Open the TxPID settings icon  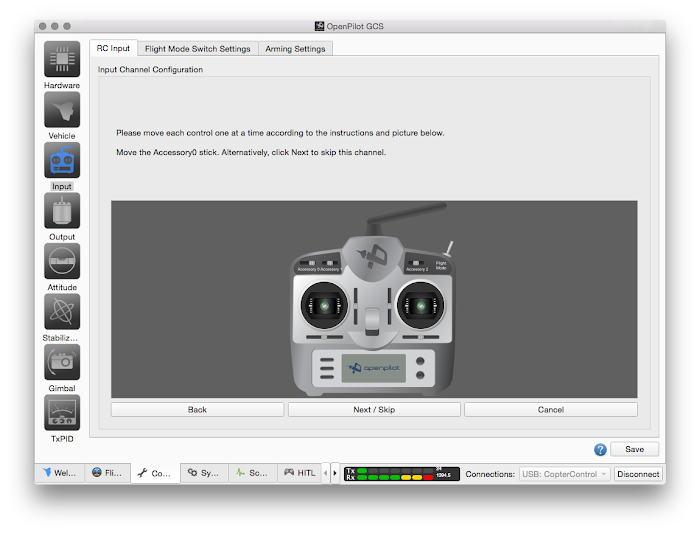pos(62,412)
